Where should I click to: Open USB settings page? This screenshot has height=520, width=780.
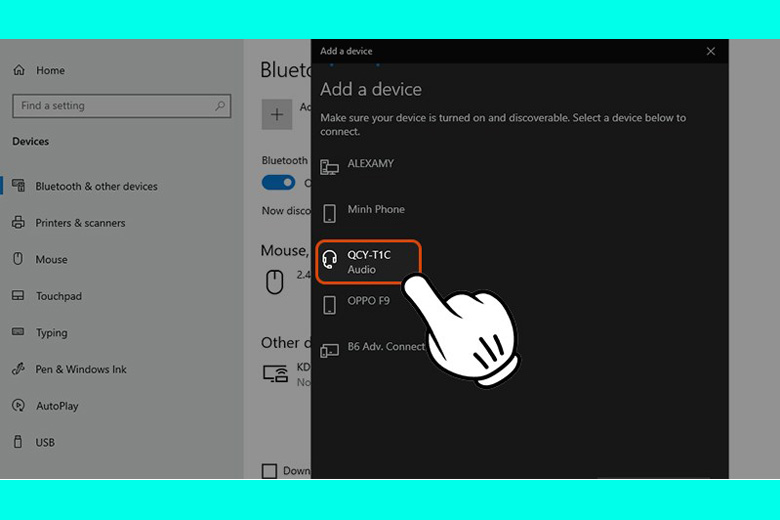(x=45, y=442)
